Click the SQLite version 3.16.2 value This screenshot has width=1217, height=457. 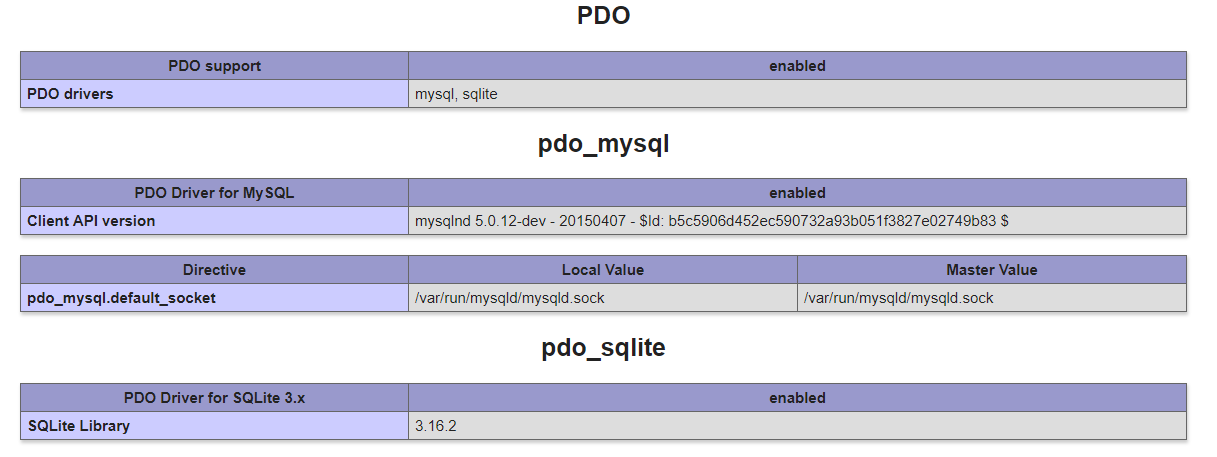tap(436, 426)
